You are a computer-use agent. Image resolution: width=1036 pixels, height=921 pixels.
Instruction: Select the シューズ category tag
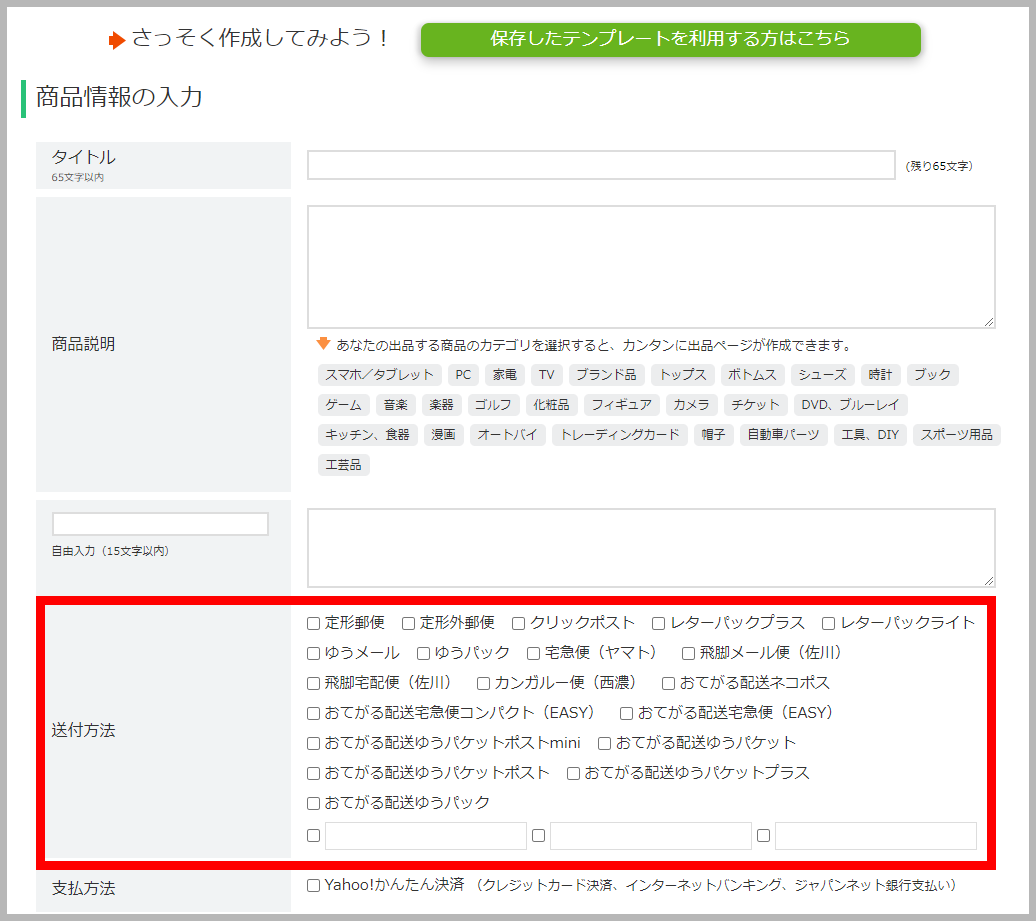coord(823,375)
